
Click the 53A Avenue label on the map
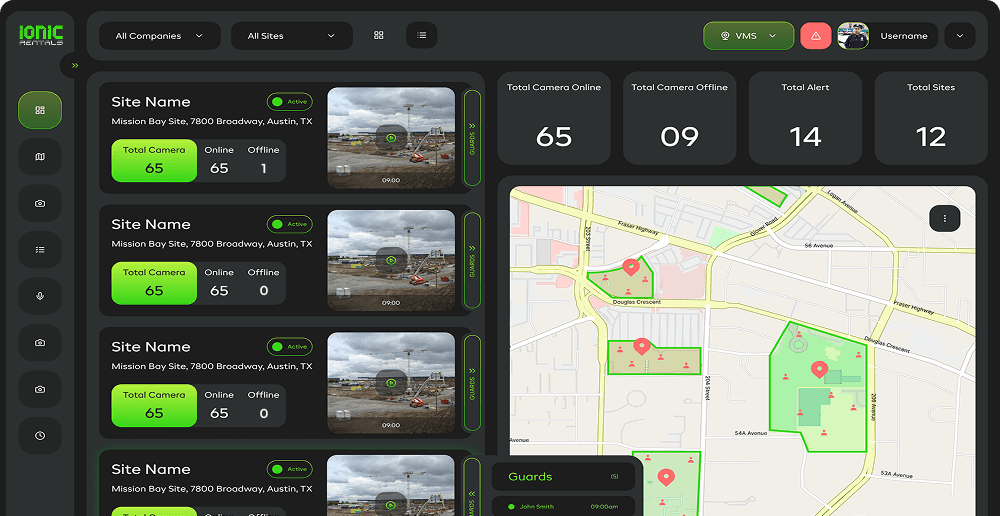897,475
